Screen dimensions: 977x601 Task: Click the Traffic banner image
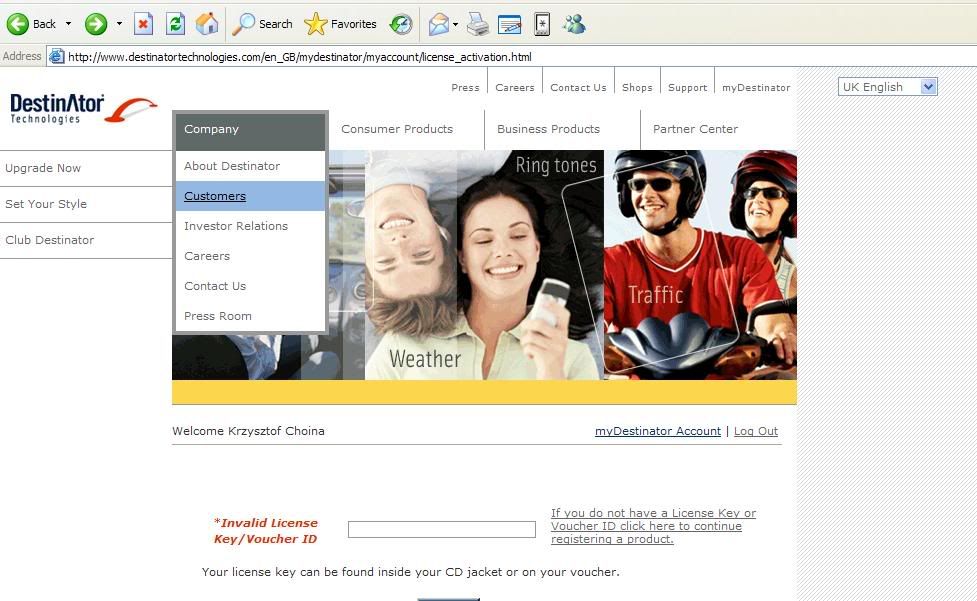(x=655, y=295)
